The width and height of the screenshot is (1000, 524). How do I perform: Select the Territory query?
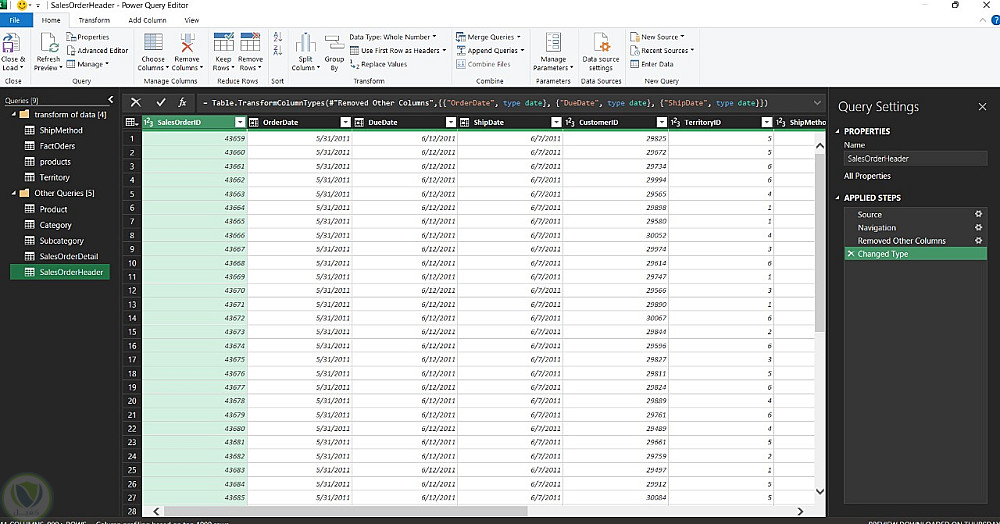54,177
